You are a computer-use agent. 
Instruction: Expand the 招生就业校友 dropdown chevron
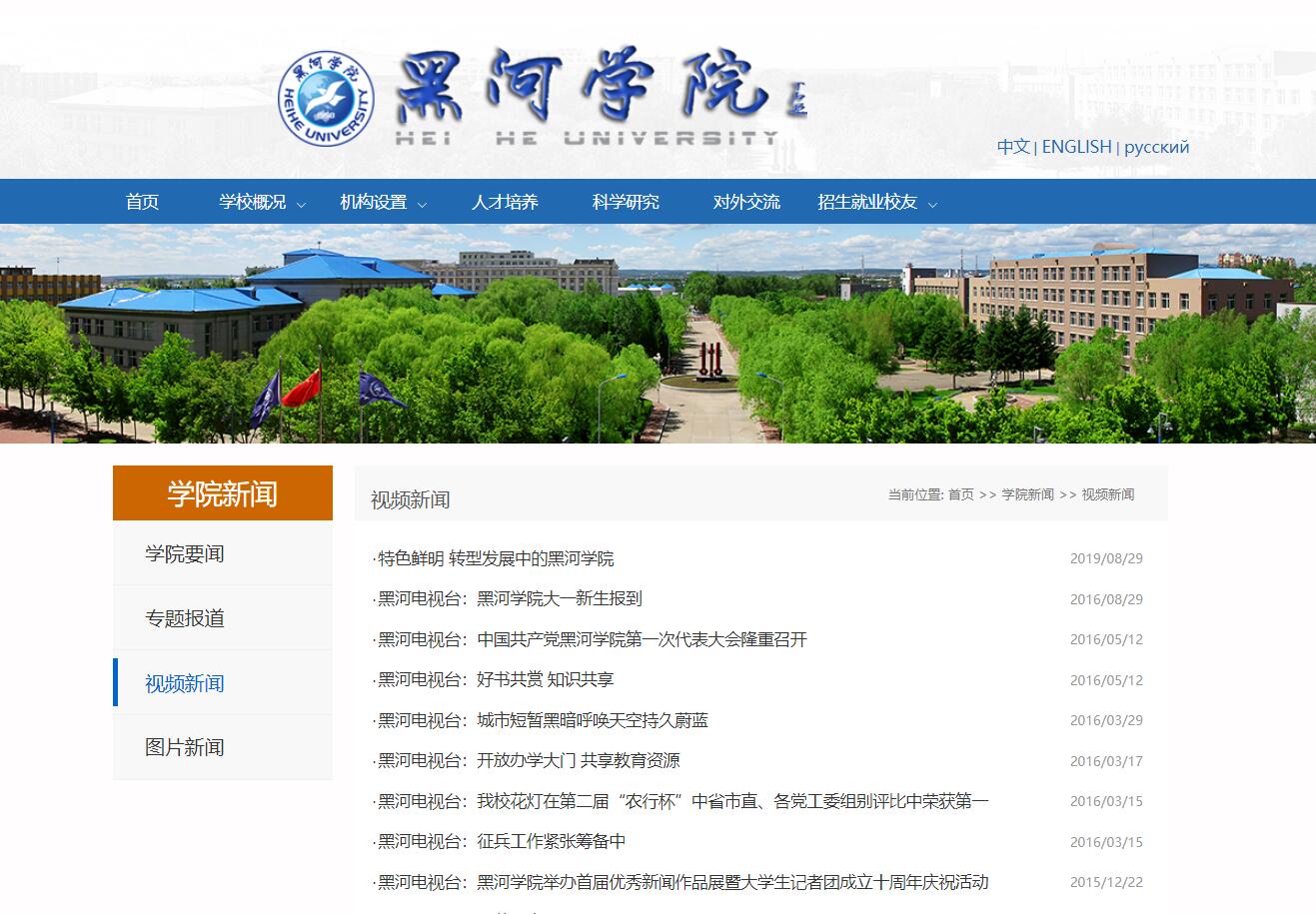point(932,204)
